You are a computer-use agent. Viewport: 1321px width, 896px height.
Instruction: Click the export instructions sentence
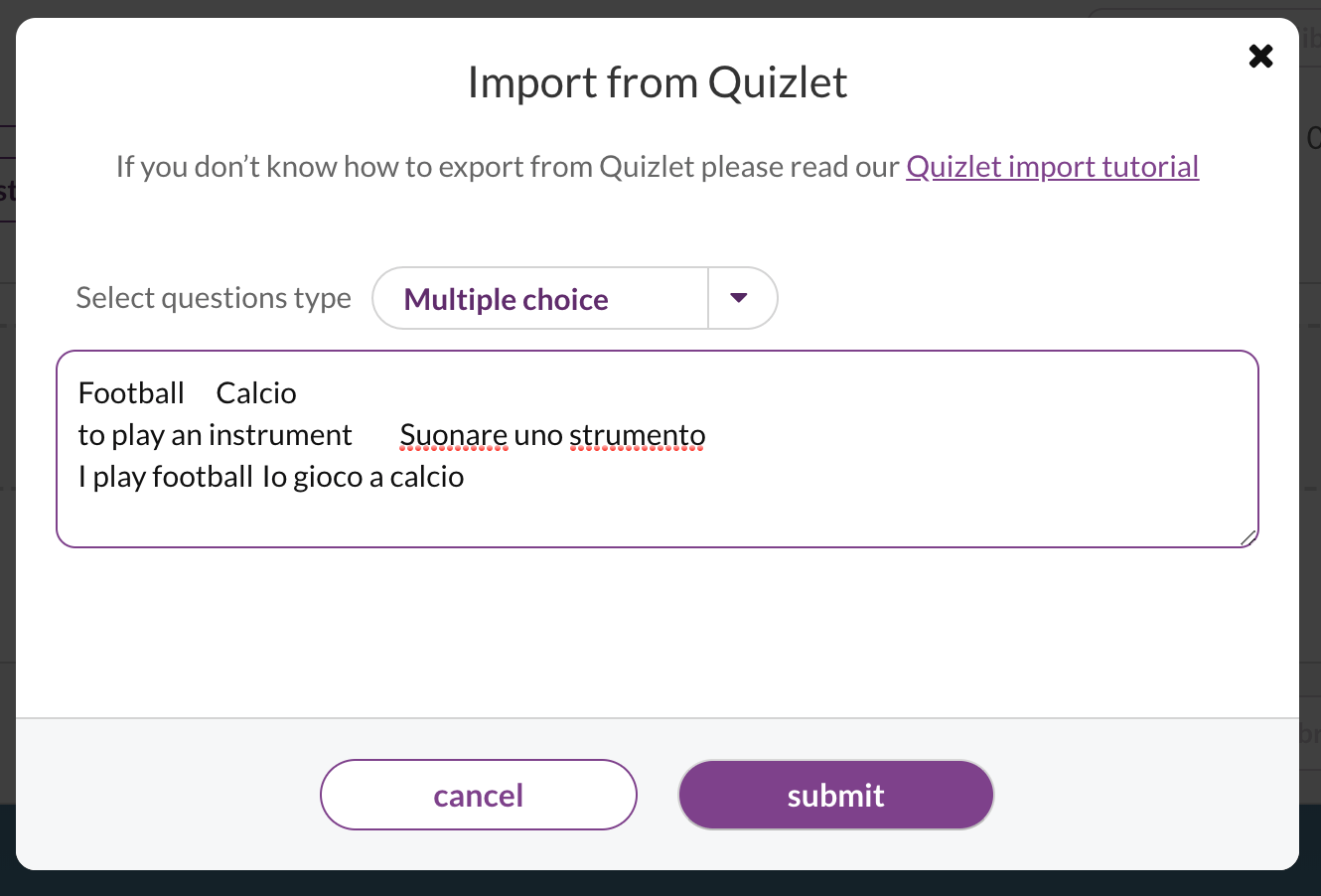tap(507, 167)
